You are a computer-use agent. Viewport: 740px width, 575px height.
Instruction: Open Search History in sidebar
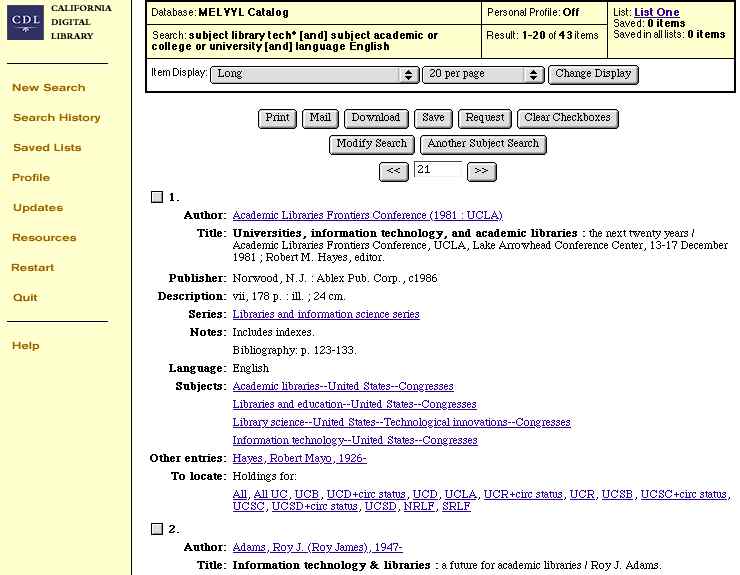pyautogui.click(x=56, y=118)
